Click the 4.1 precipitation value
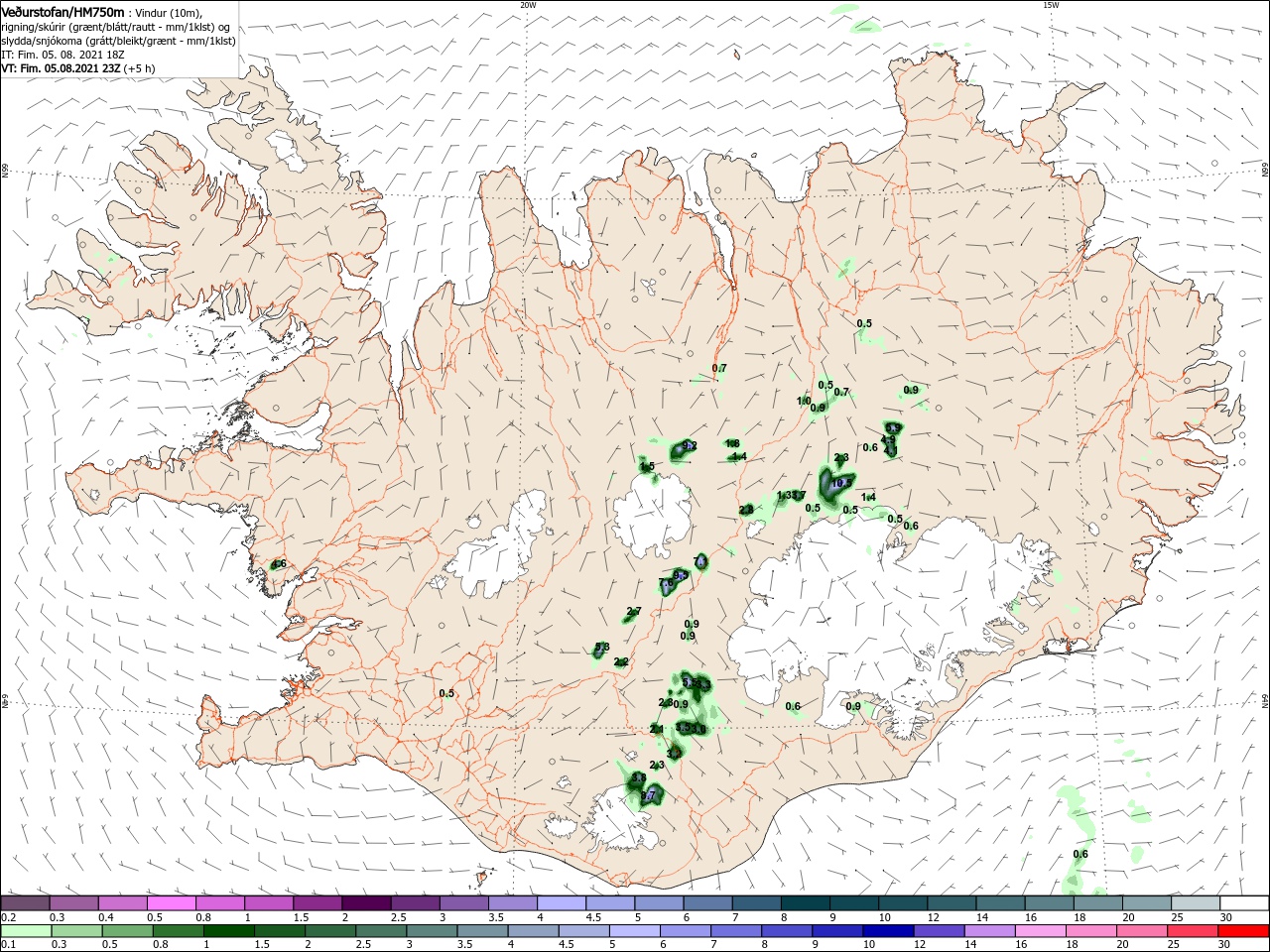The width and height of the screenshot is (1270, 952). tap(891, 450)
